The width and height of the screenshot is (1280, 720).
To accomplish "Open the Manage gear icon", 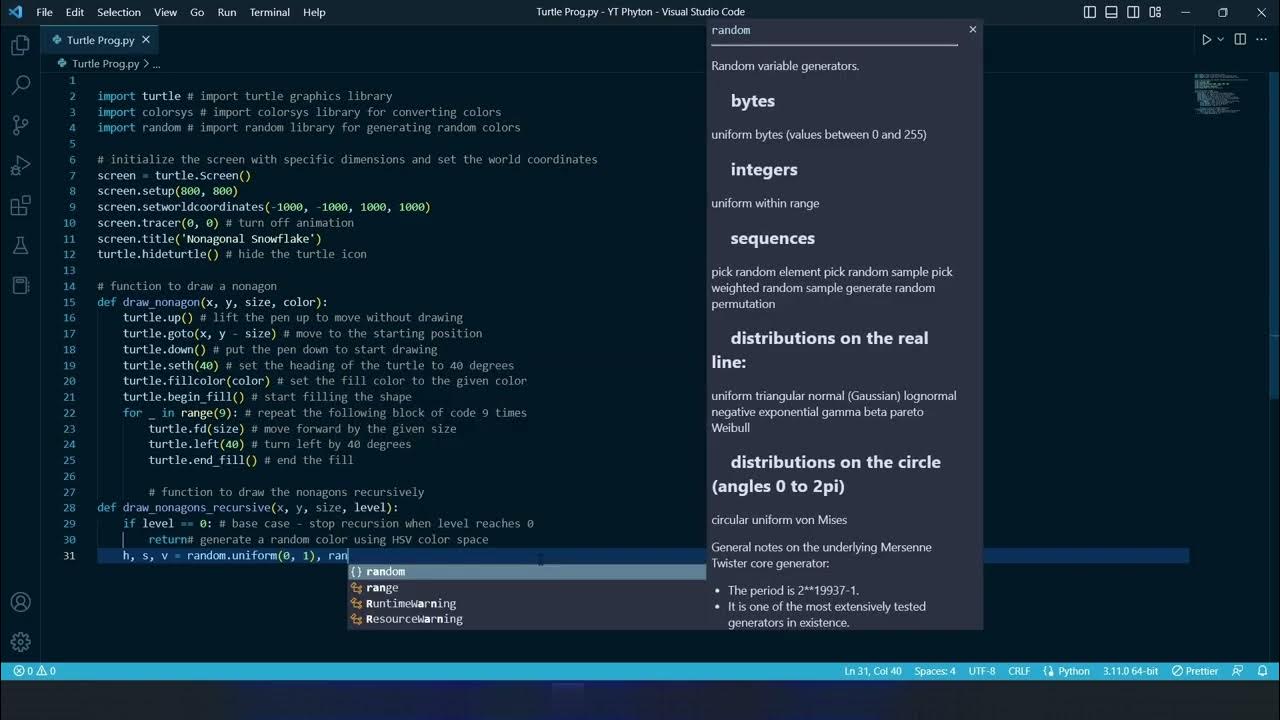I will pyautogui.click(x=20, y=642).
